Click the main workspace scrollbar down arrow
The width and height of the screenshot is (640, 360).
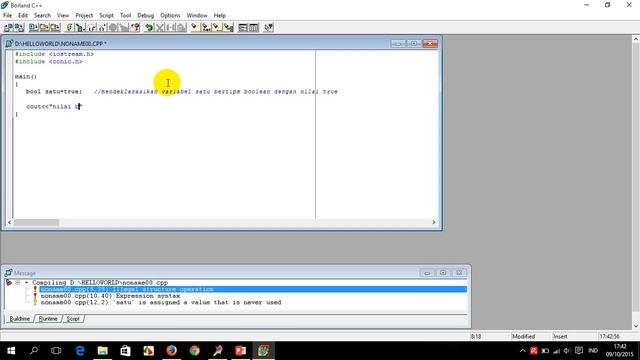click(x=636, y=326)
